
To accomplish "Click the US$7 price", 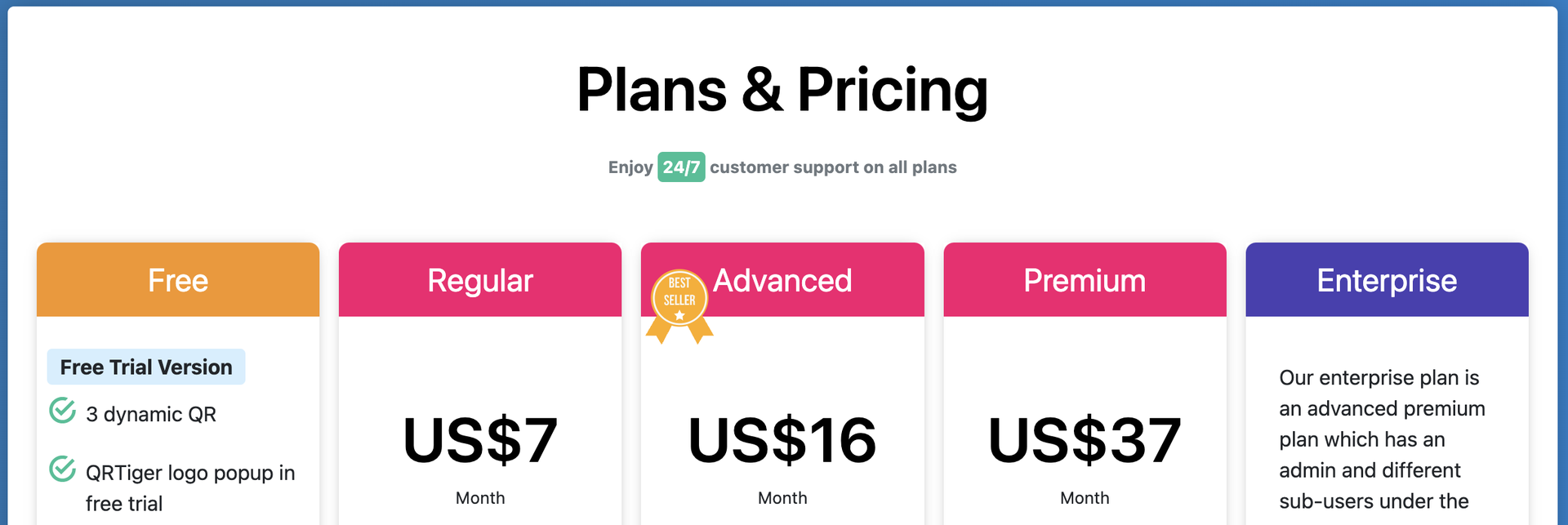I will [x=480, y=441].
